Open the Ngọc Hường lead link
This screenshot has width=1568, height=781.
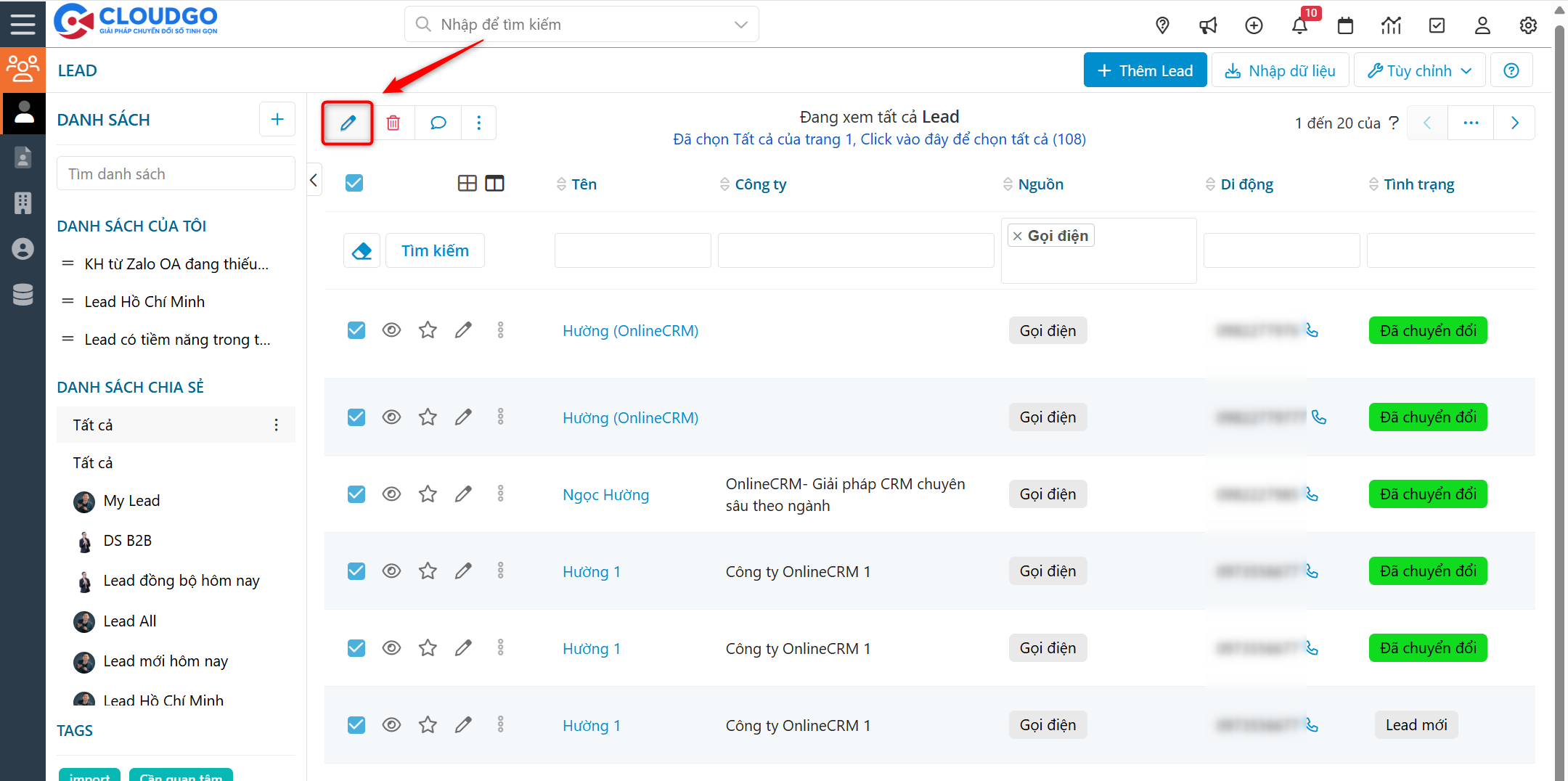point(605,495)
